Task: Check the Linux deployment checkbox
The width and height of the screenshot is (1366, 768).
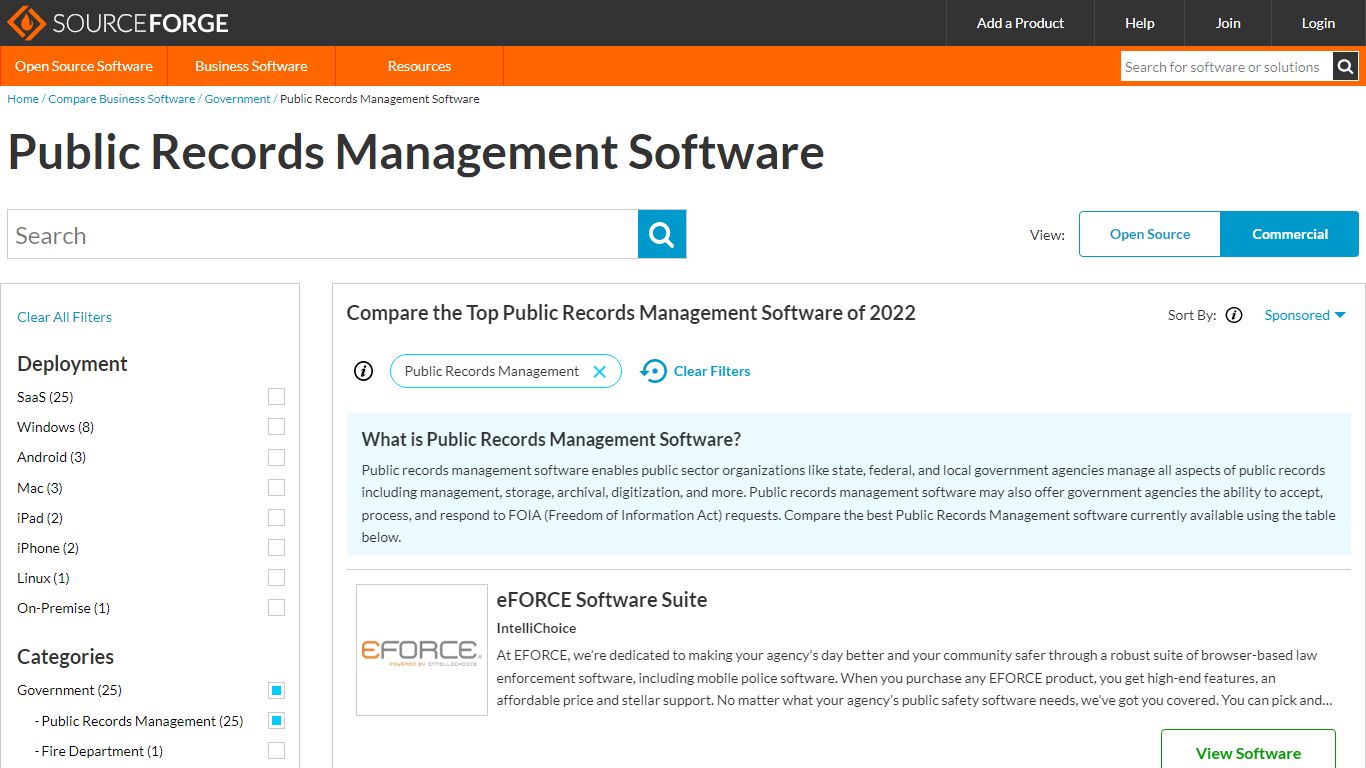Action: (276, 578)
